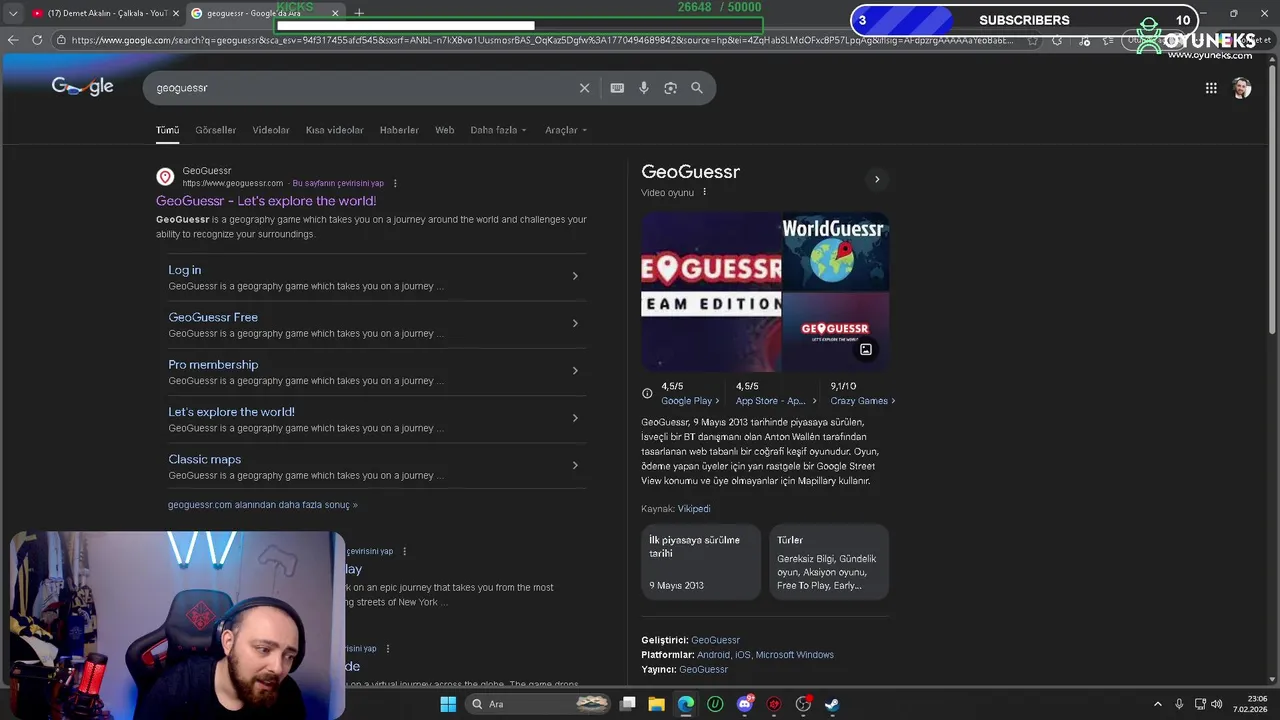Switch to the Görseller tab
1280x720 pixels.
[215, 130]
